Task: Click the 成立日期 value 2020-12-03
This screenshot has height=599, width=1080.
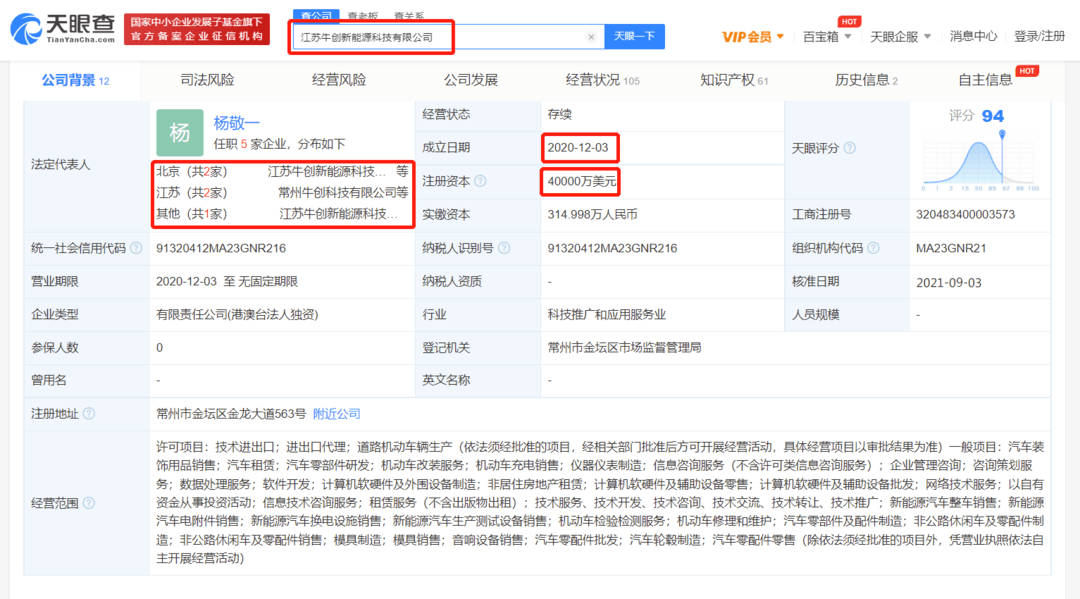Action: click(578, 147)
